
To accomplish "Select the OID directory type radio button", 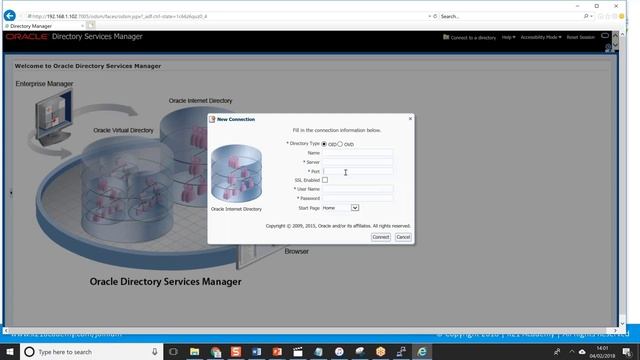I will click(324, 144).
